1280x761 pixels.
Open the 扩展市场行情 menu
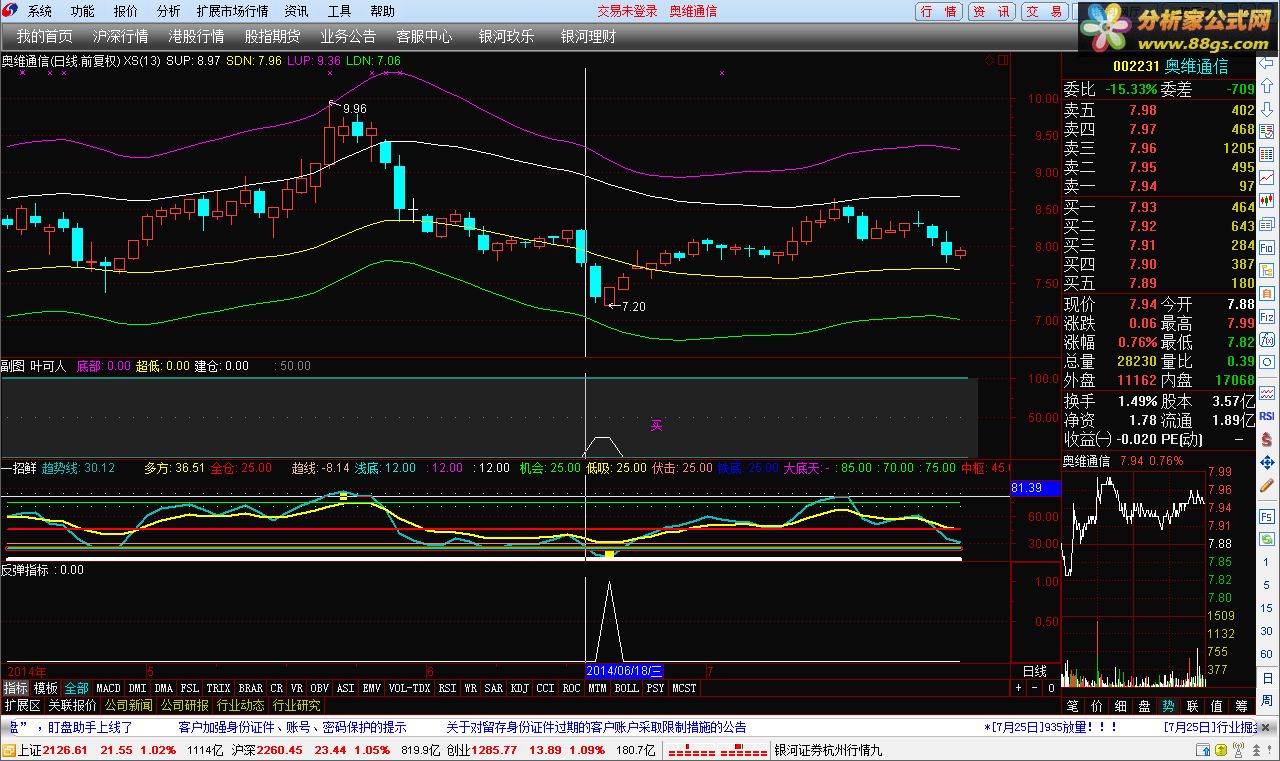pyautogui.click(x=233, y=11)
